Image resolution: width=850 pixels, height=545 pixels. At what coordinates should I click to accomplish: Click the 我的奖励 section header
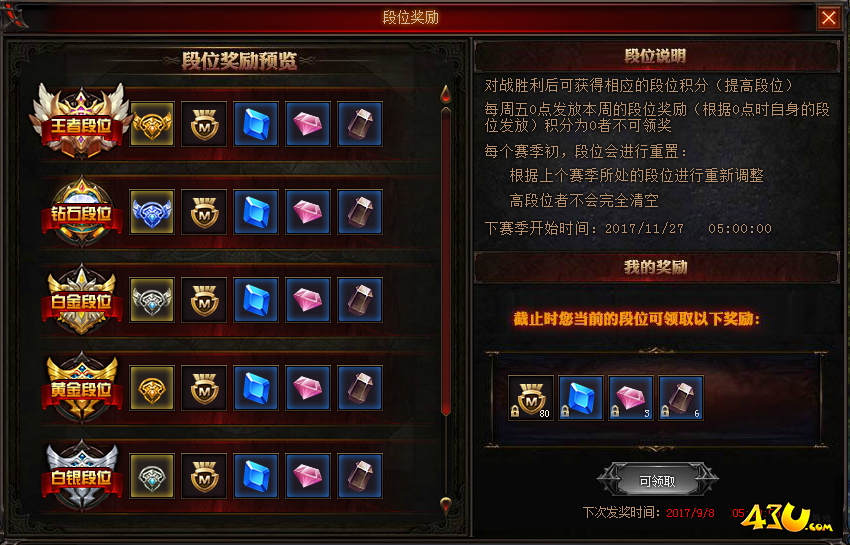coord(656,267)
